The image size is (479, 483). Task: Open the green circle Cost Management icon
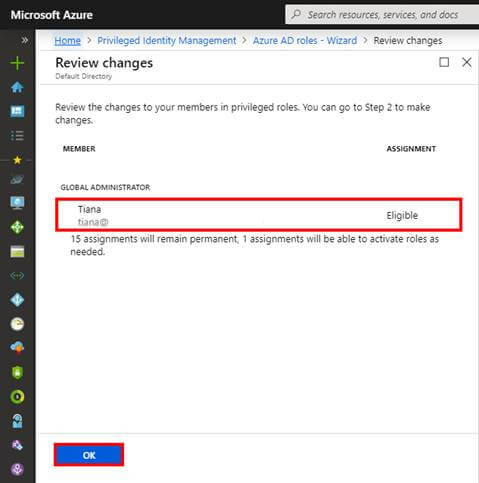(x=17, y=397)
